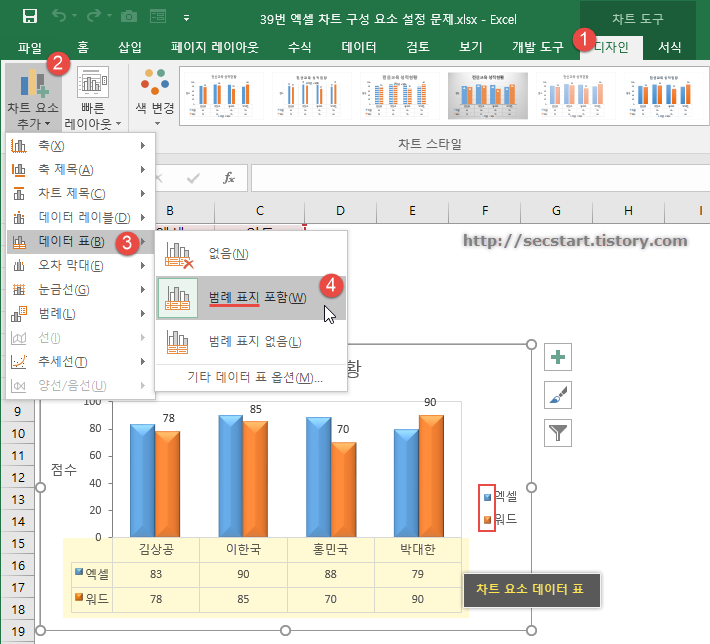Screen dimensions: 710x644
Task: Select the 데이터 표(B) menu item
Action: pyautogui.click(x=81, y=242)
